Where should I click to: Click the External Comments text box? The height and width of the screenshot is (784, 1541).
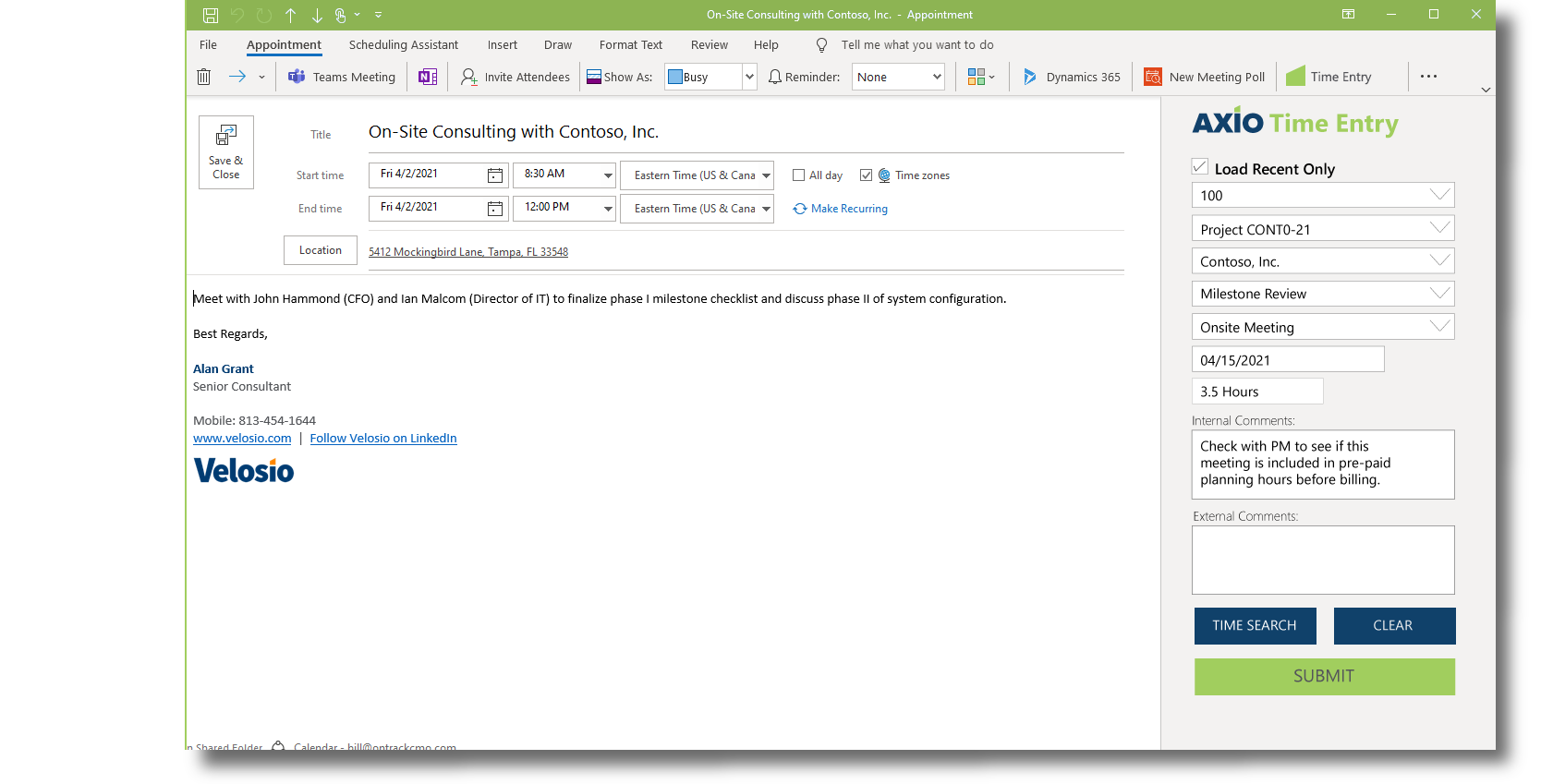coord(1323,561)
